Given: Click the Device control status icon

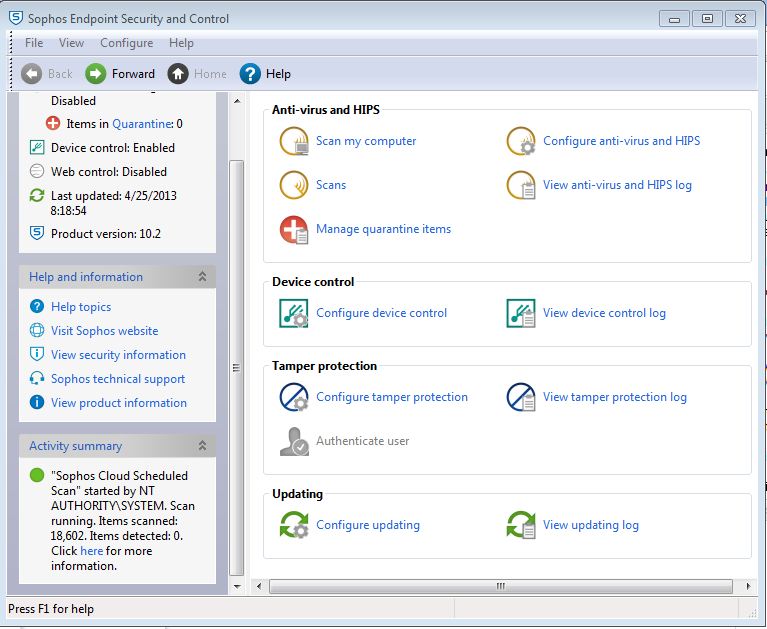Looking at the screenshot, I should coord(37,147).
